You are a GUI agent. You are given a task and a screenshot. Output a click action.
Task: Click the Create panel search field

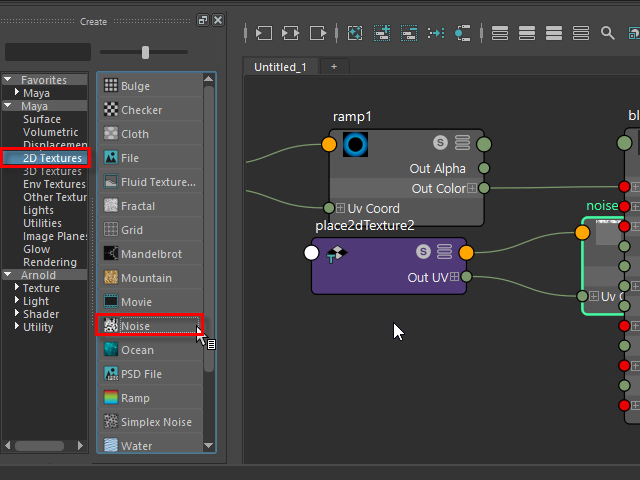click(47, 52)
